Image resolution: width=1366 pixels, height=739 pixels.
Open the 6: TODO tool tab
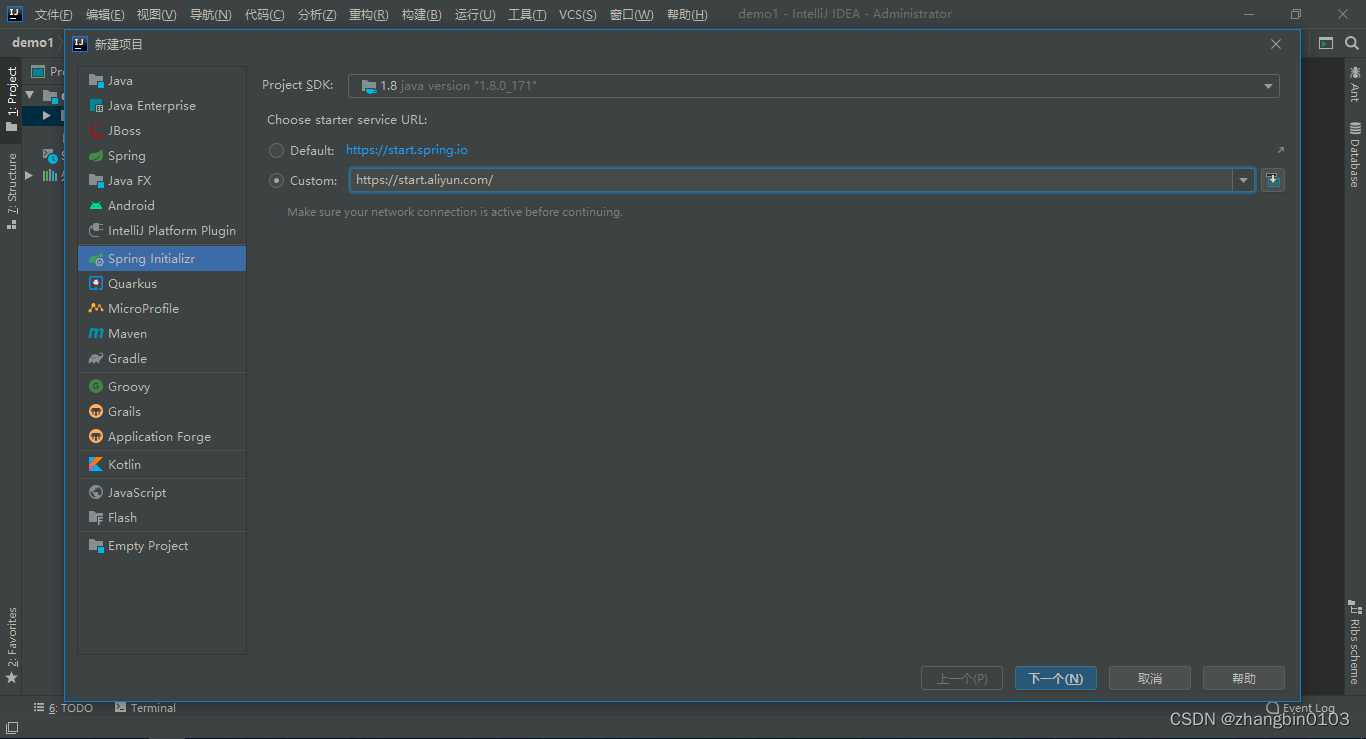pyautogui.click(x=64, y=708)
